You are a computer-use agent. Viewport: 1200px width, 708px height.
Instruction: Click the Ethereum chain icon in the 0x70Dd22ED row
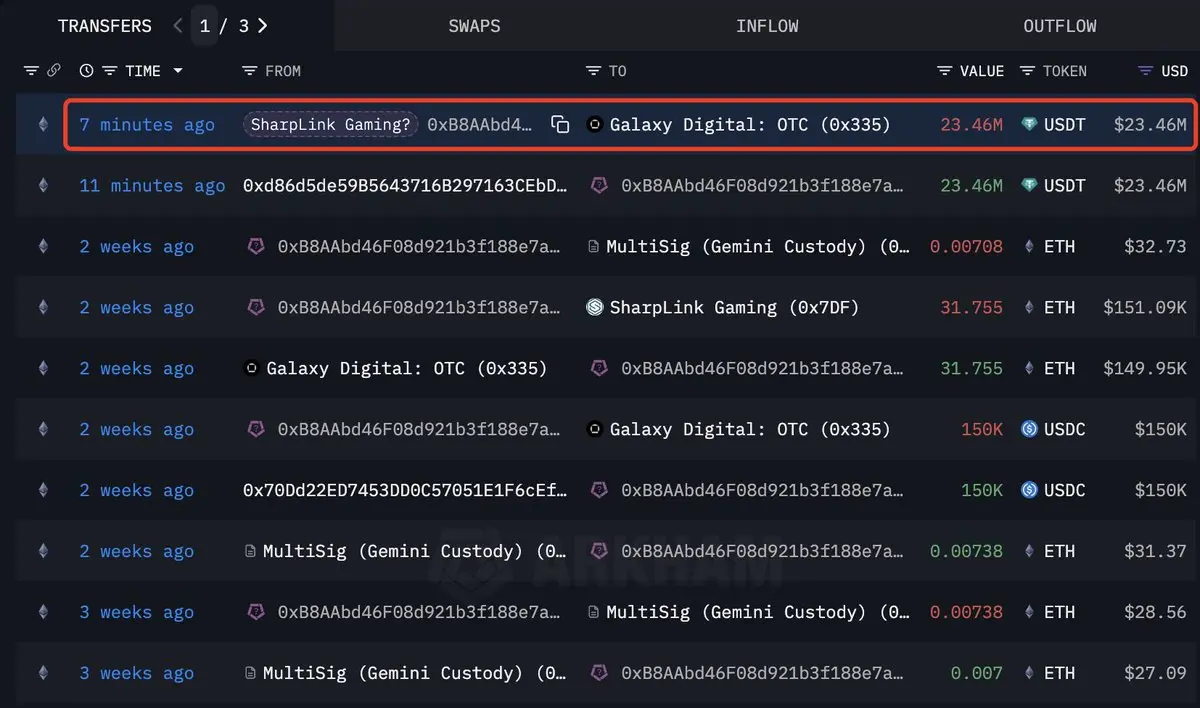tap(42, 491)
